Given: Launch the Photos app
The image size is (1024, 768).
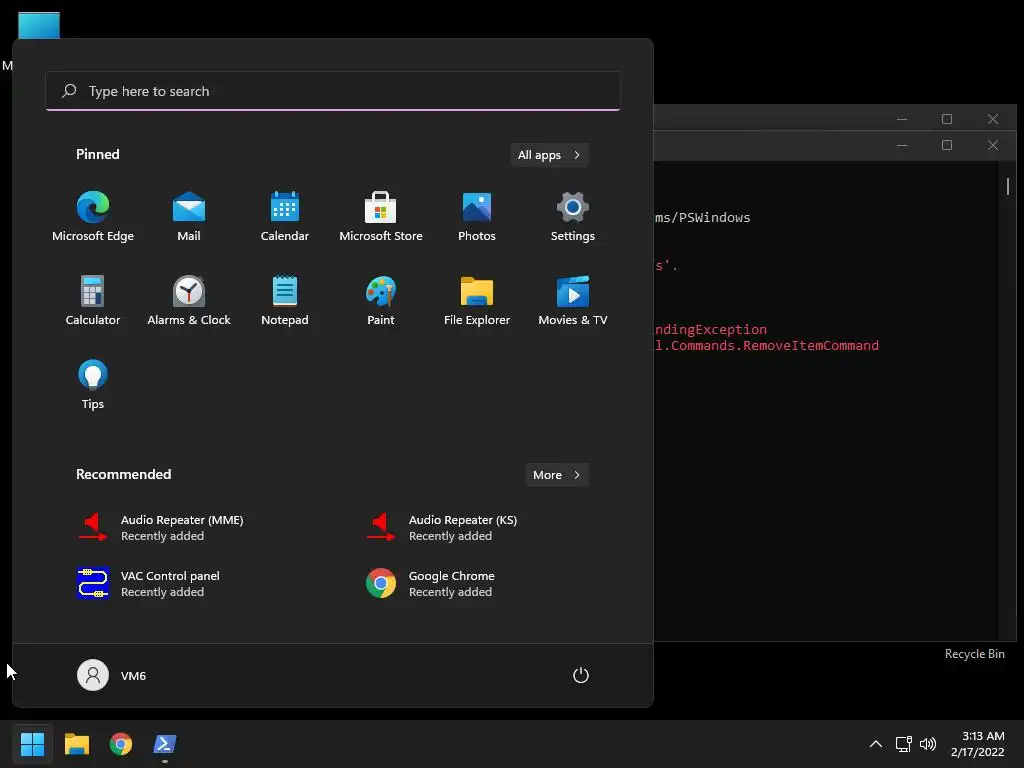Looking at the screenshot, I should [x=477, y=217].
